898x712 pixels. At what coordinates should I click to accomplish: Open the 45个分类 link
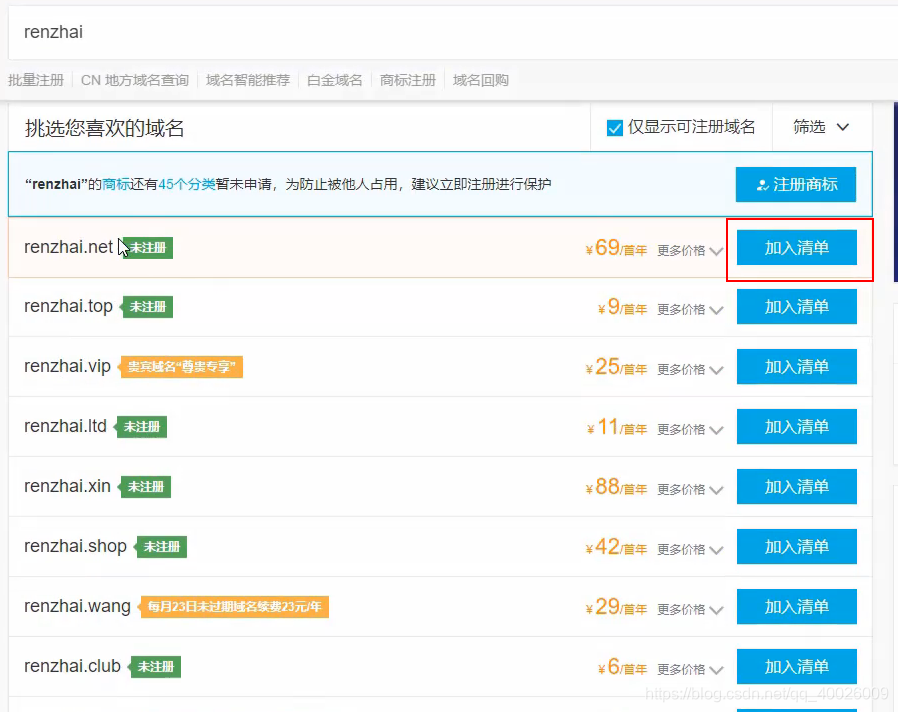tap(187, 184)
